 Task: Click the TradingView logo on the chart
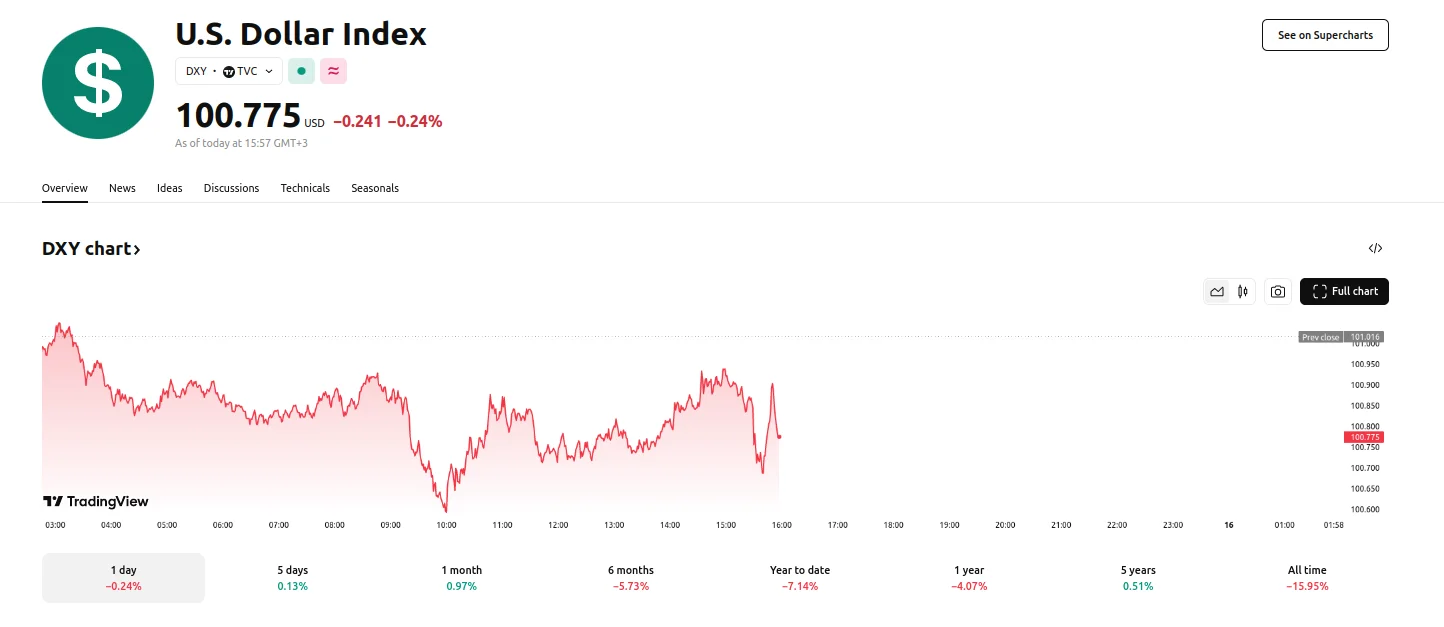pos(96,501)
